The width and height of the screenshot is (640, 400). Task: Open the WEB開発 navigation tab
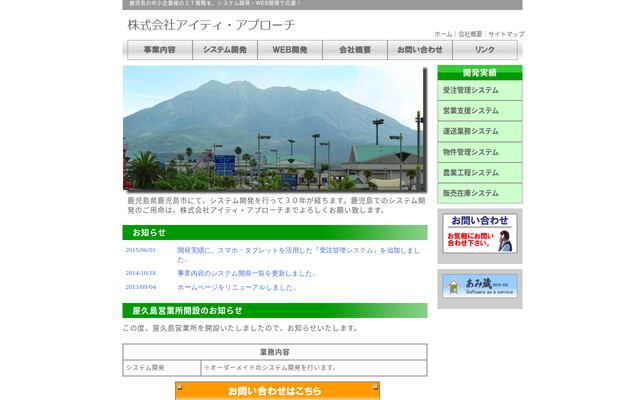point(290,50)
